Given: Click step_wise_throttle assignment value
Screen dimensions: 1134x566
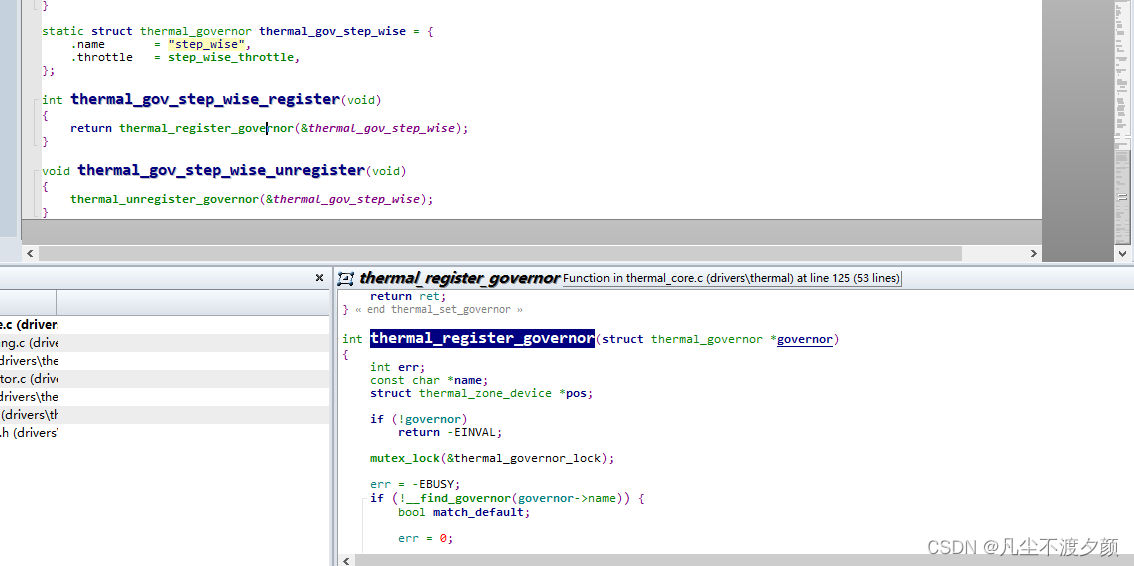Looking at the screenshot, I should pyautogui.click(x=231, y=57).
